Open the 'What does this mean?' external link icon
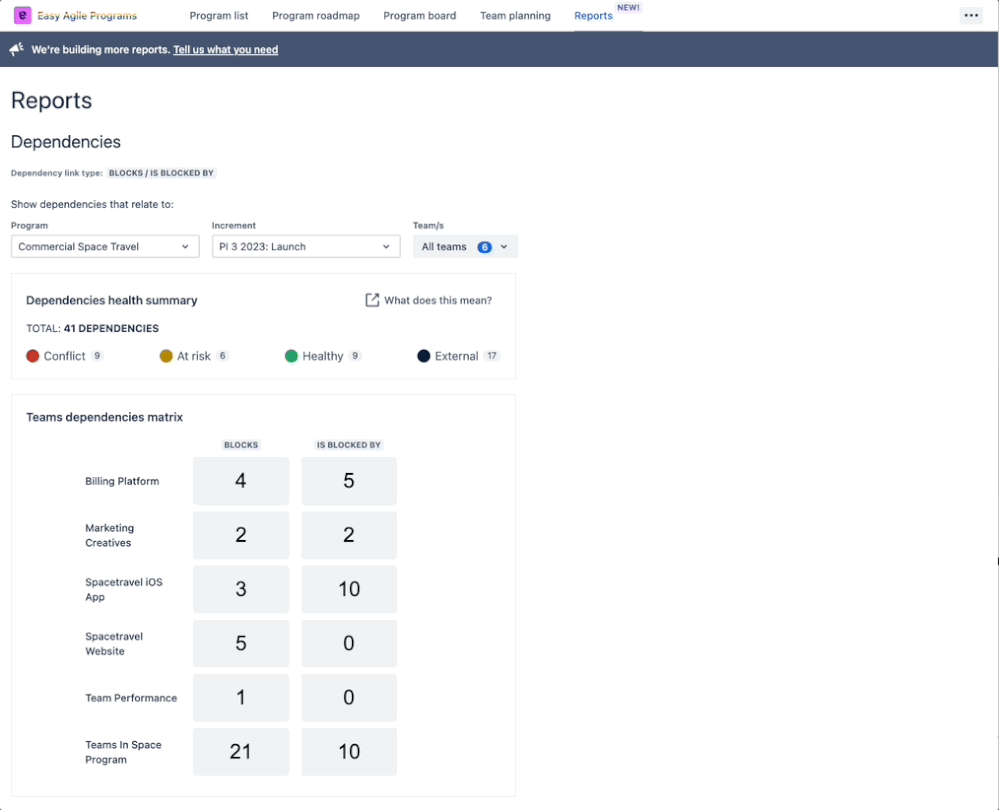Viewport: 999px width, 810px height. [371, 299]
